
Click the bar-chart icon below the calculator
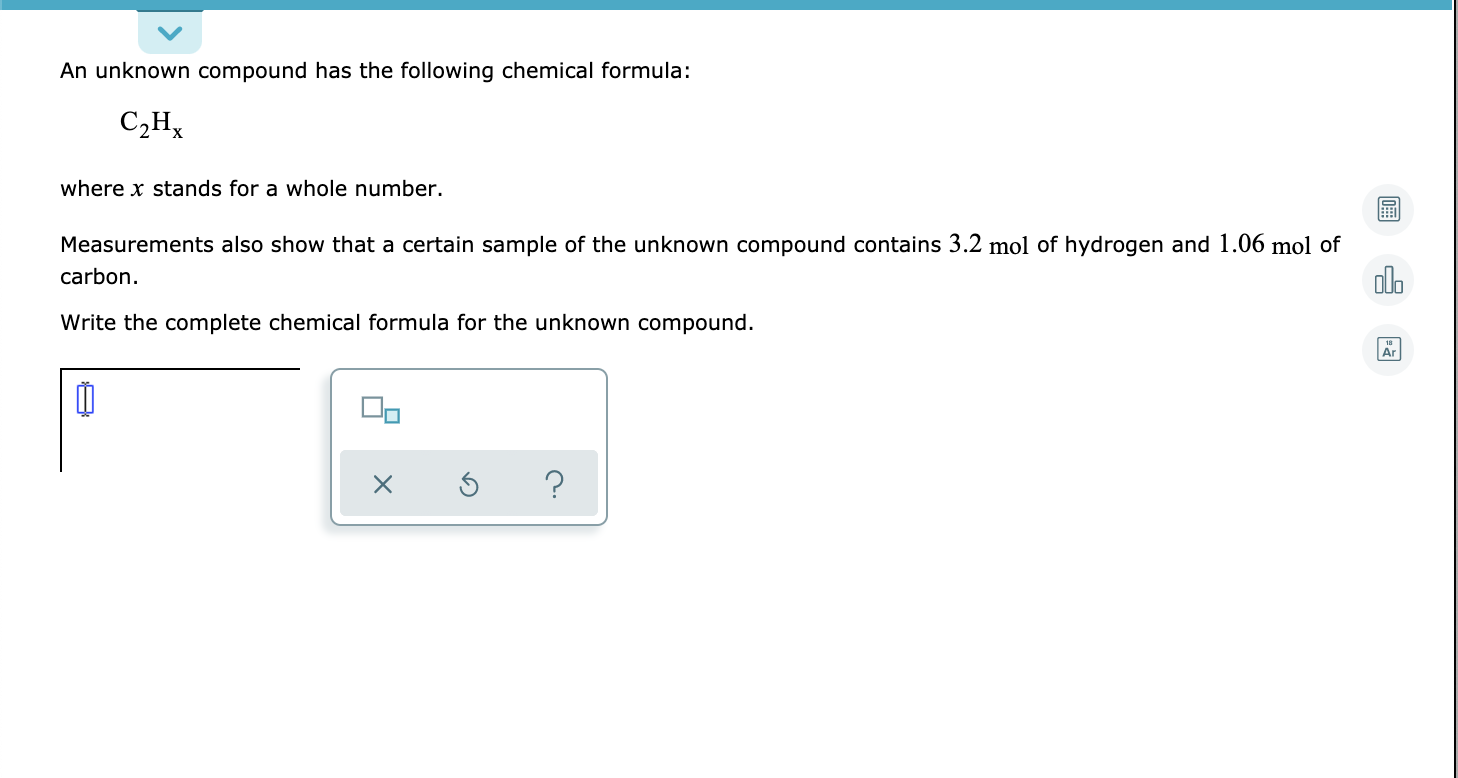pos(1387,280)
